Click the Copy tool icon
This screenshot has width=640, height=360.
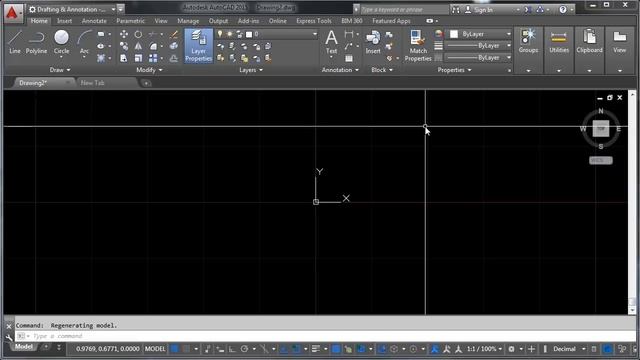[x=124, y=46]
